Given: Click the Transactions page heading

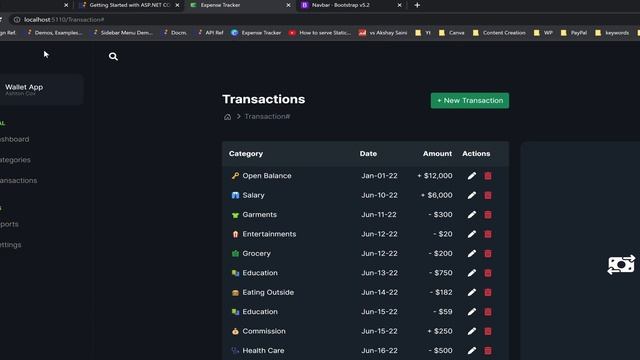Looking at the screenshot, I should pos(264,99).
